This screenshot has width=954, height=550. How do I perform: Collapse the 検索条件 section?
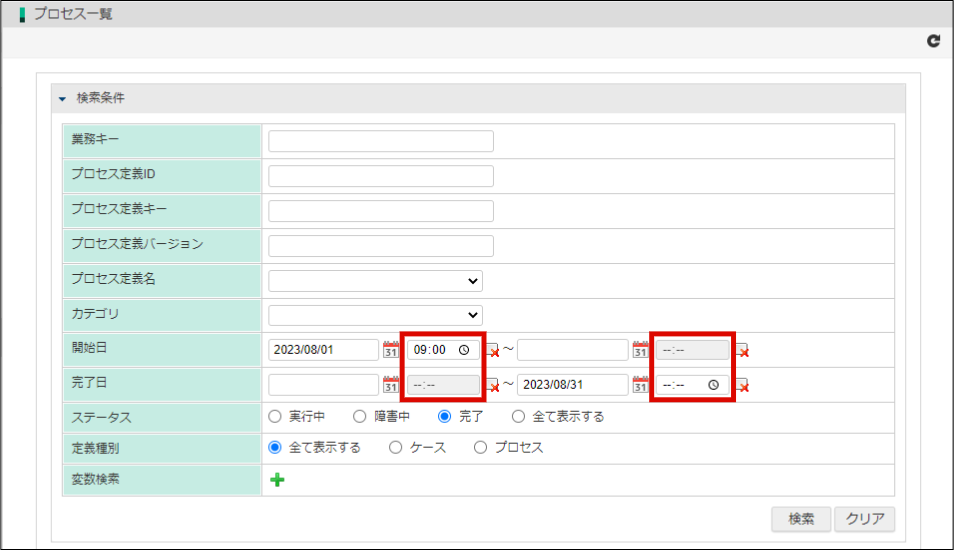(x=62, y=99)
